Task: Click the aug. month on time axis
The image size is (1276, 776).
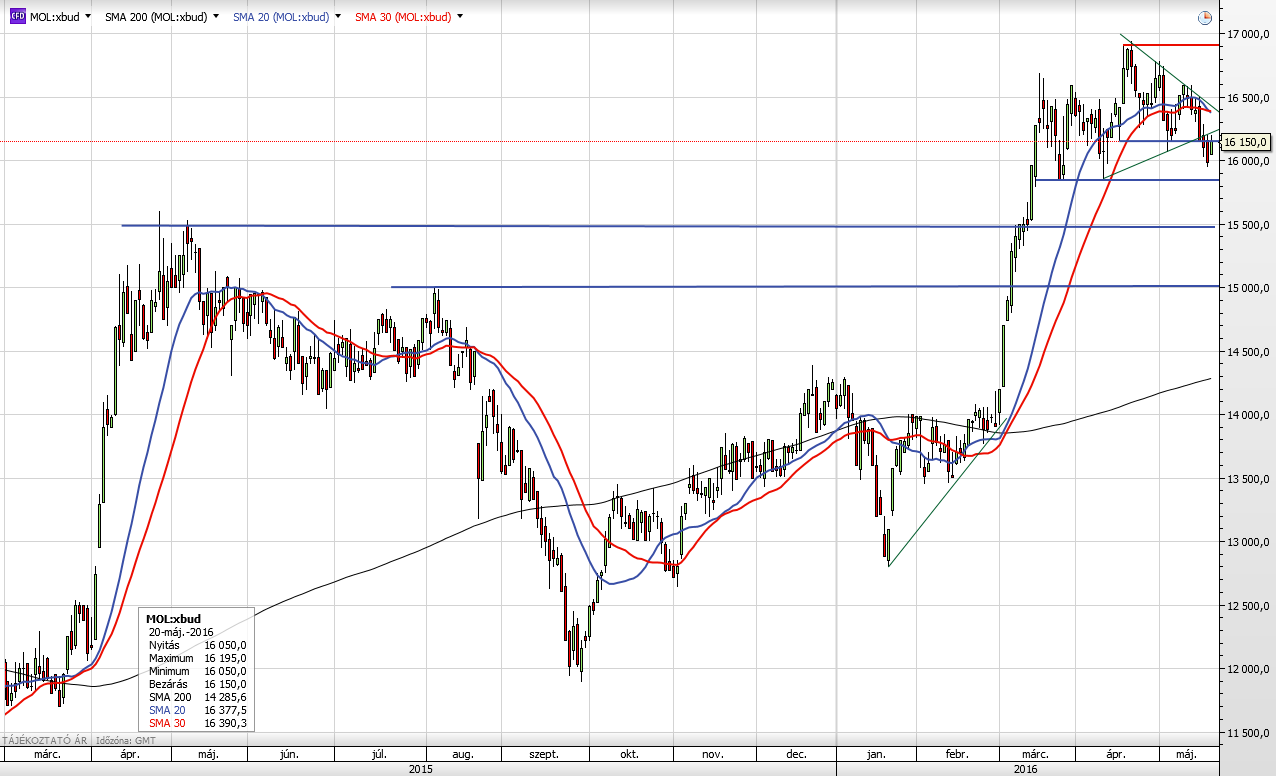Action: pos(462,755)
